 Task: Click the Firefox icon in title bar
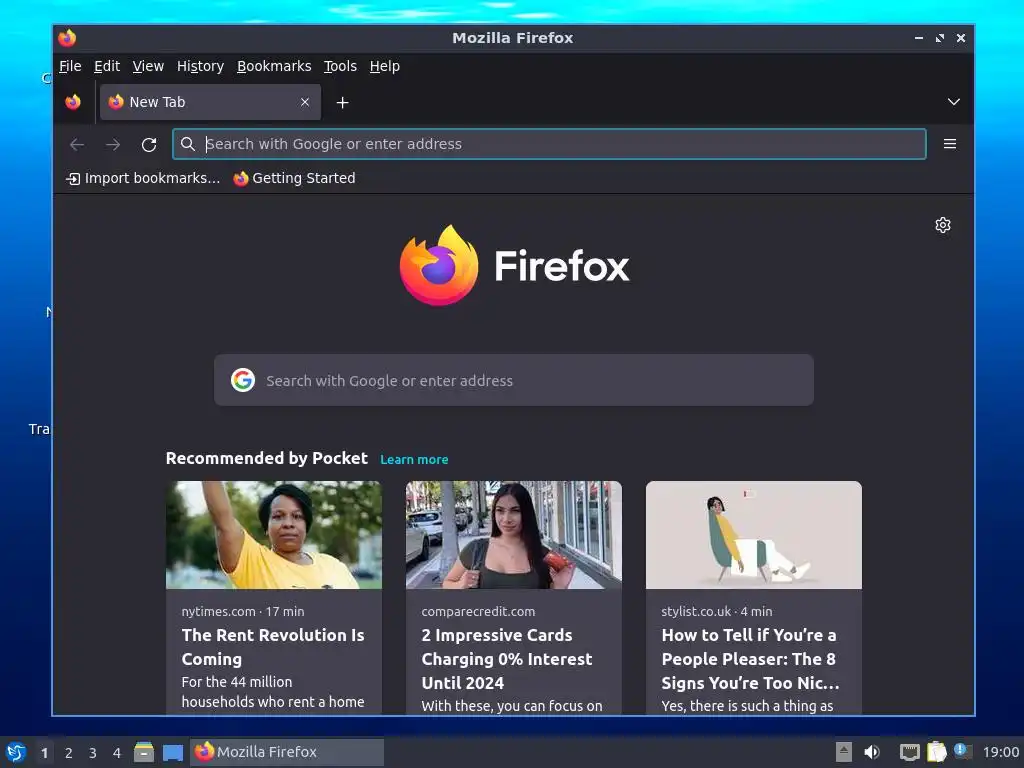click(67, 38)
